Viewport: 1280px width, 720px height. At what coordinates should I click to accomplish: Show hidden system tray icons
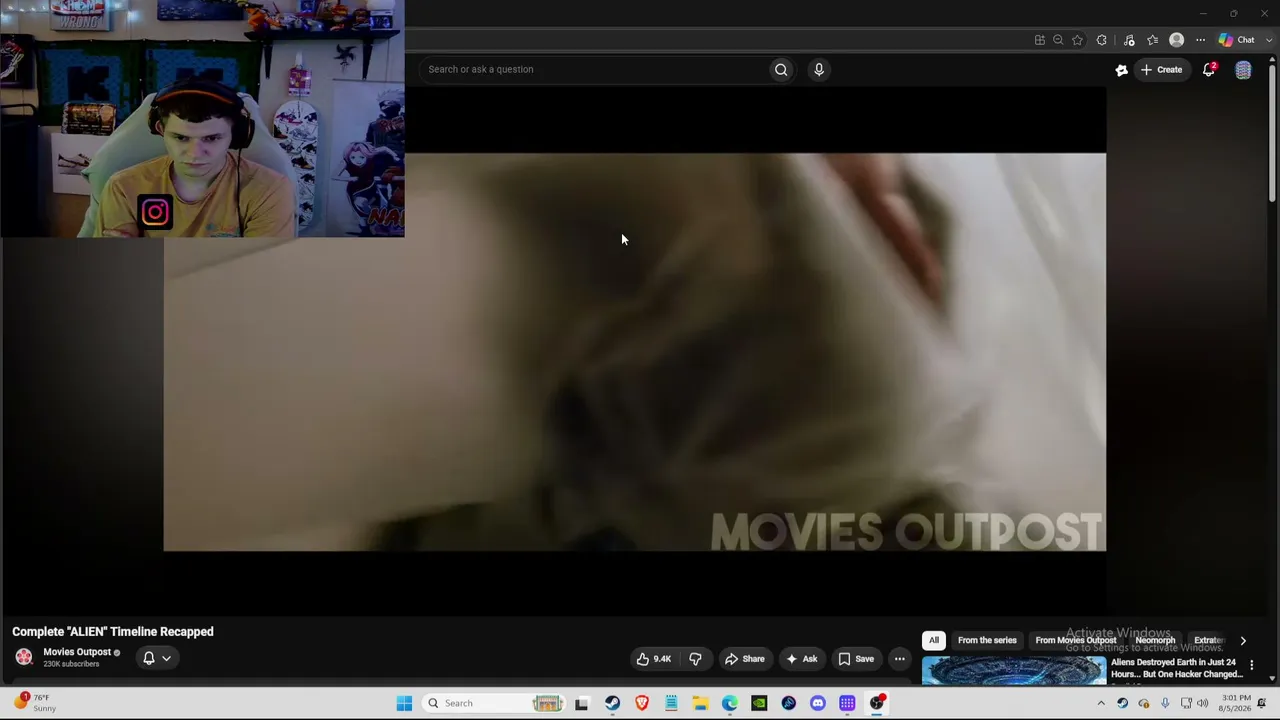point(1101,703)
